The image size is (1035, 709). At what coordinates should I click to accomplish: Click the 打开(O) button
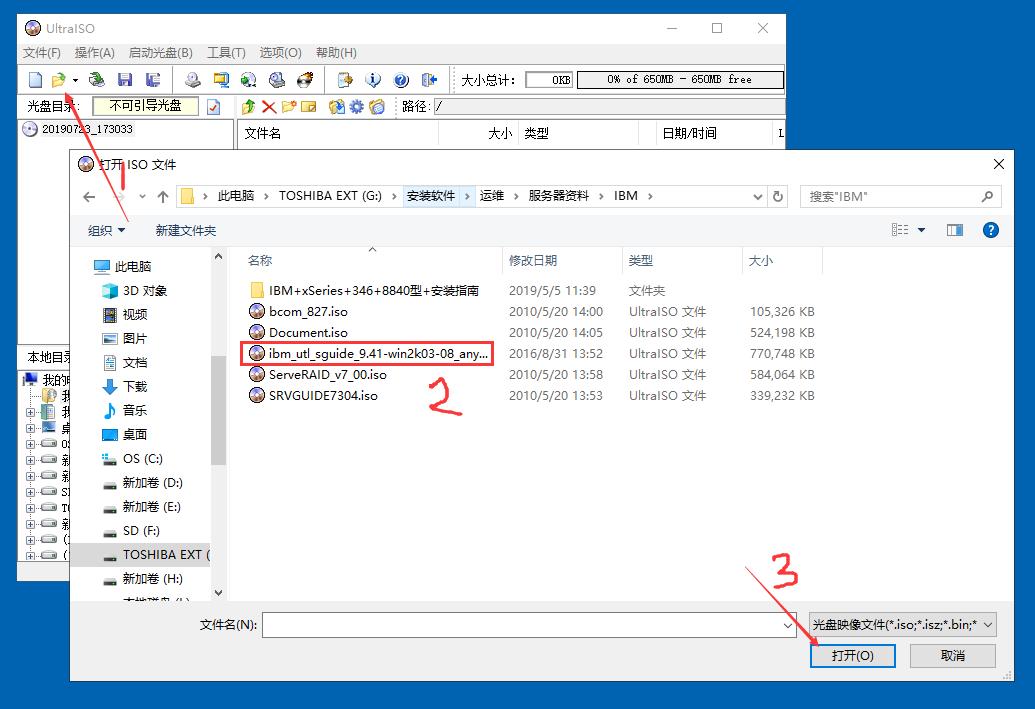pyautogui.click(x=852, y=655)
